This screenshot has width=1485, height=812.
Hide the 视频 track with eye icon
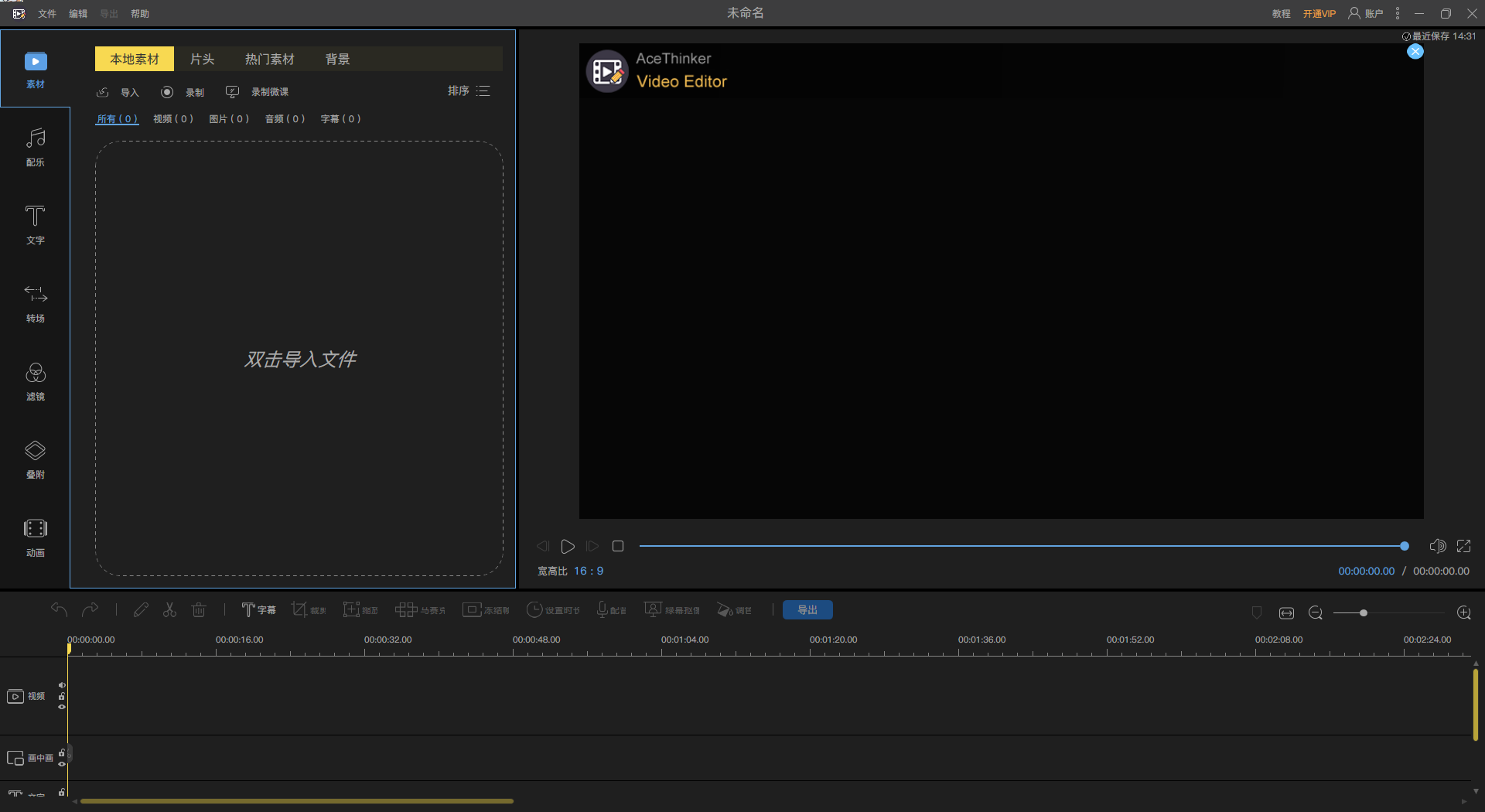click(x=62, y=707)
